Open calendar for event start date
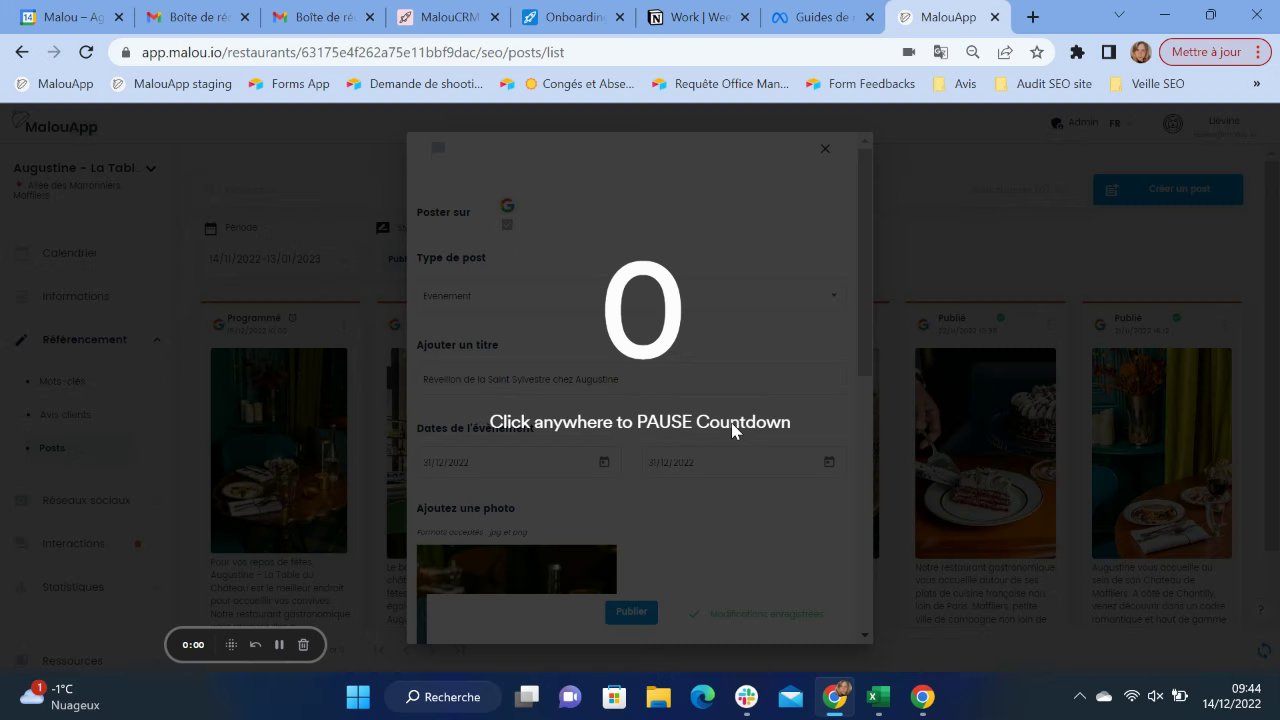 [x=604, y=462]
